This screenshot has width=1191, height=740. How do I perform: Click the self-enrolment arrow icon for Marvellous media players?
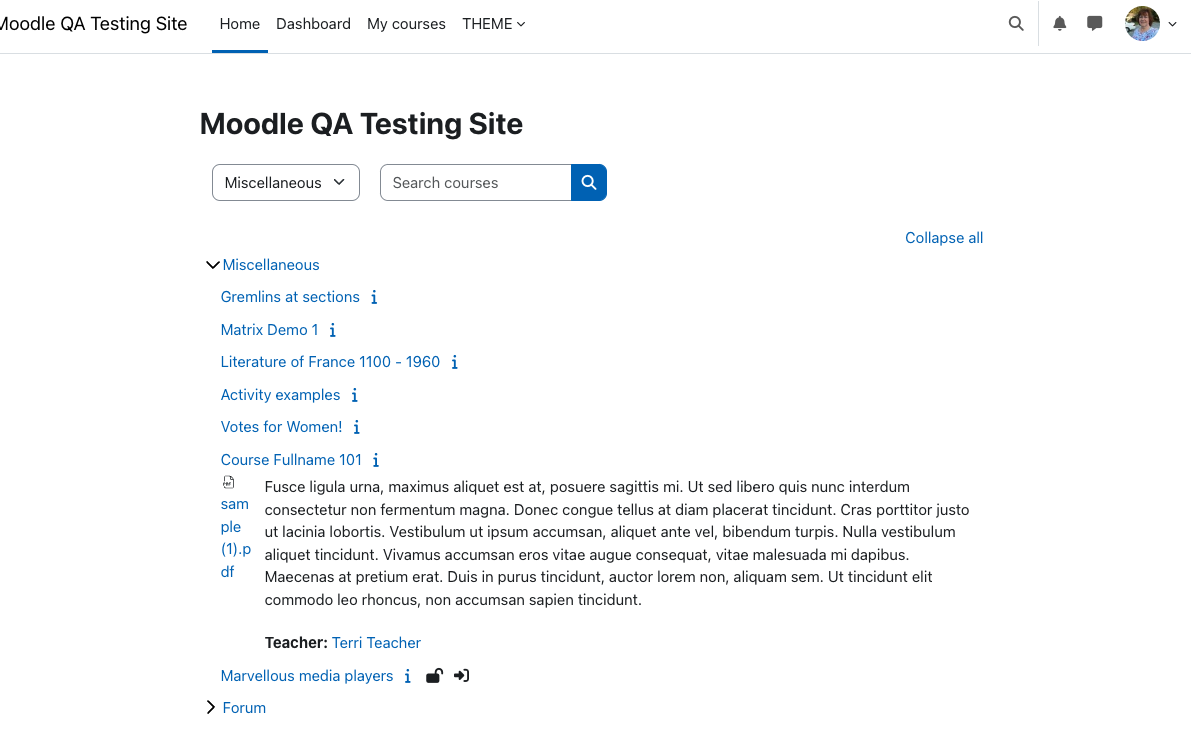461,676
